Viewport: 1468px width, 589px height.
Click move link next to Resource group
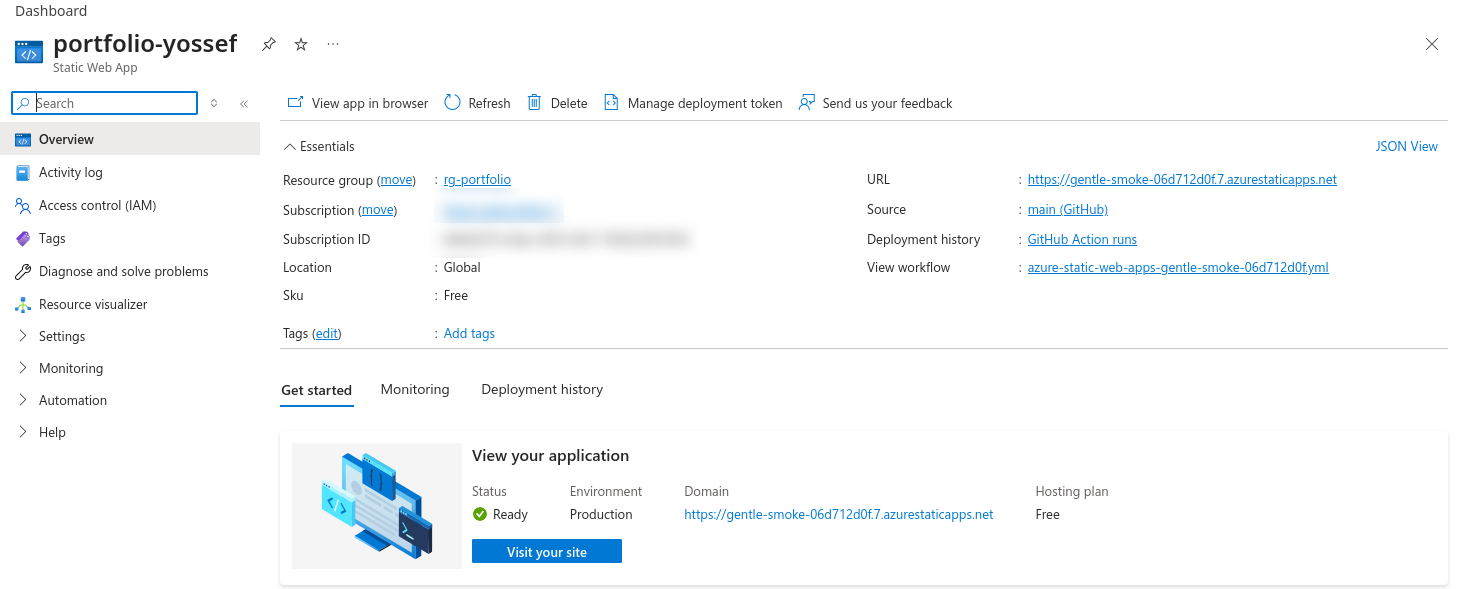point(396,180)
